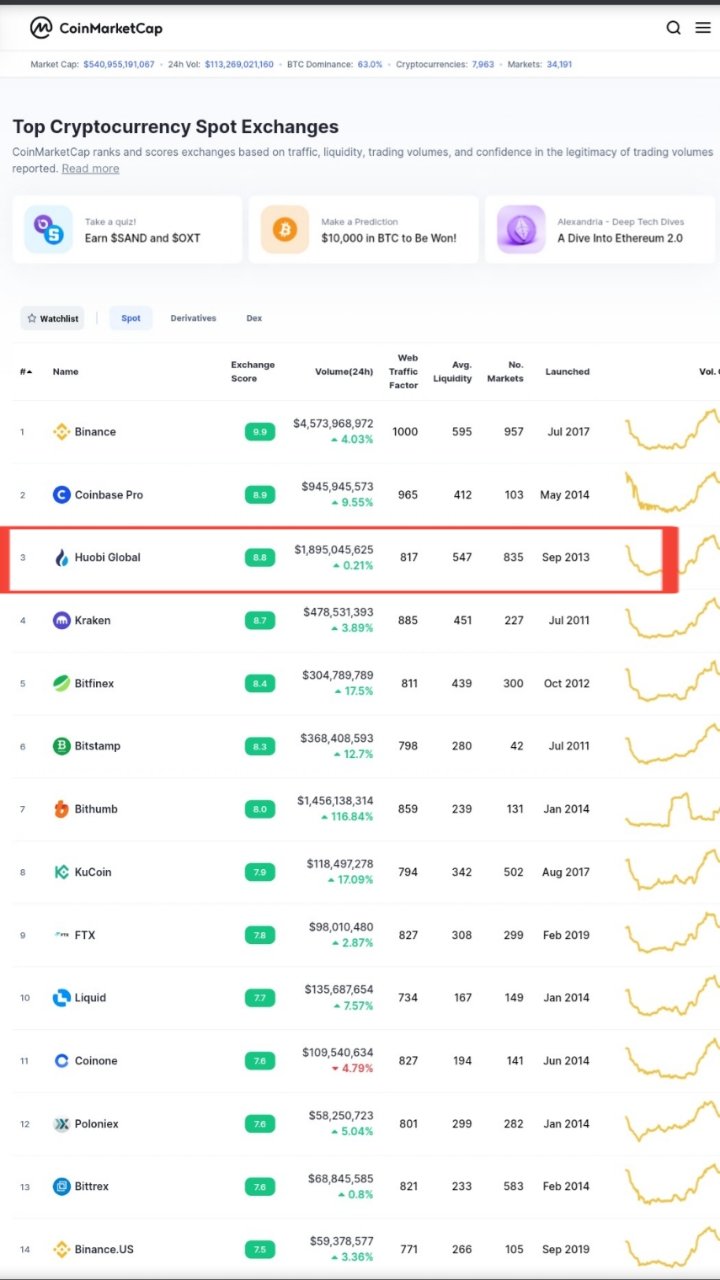
Task: Click the Poloniex logo icon
Action: pos(61,1124)
